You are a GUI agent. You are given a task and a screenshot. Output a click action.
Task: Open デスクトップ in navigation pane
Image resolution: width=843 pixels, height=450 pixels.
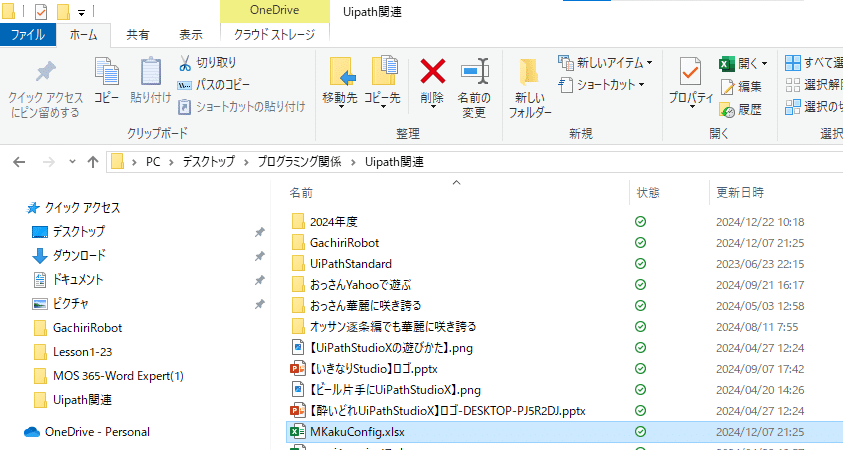[x=69, y=232]
